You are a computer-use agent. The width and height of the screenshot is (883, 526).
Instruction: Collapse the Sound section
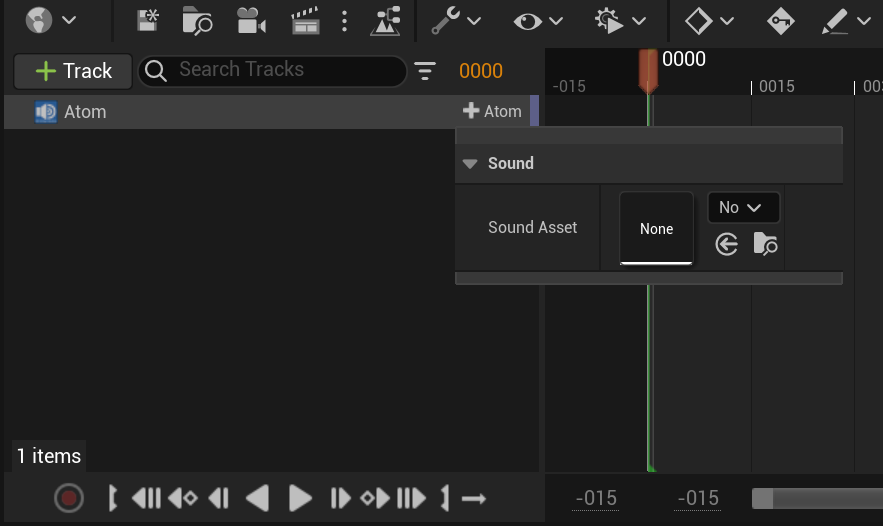[470, 164]
